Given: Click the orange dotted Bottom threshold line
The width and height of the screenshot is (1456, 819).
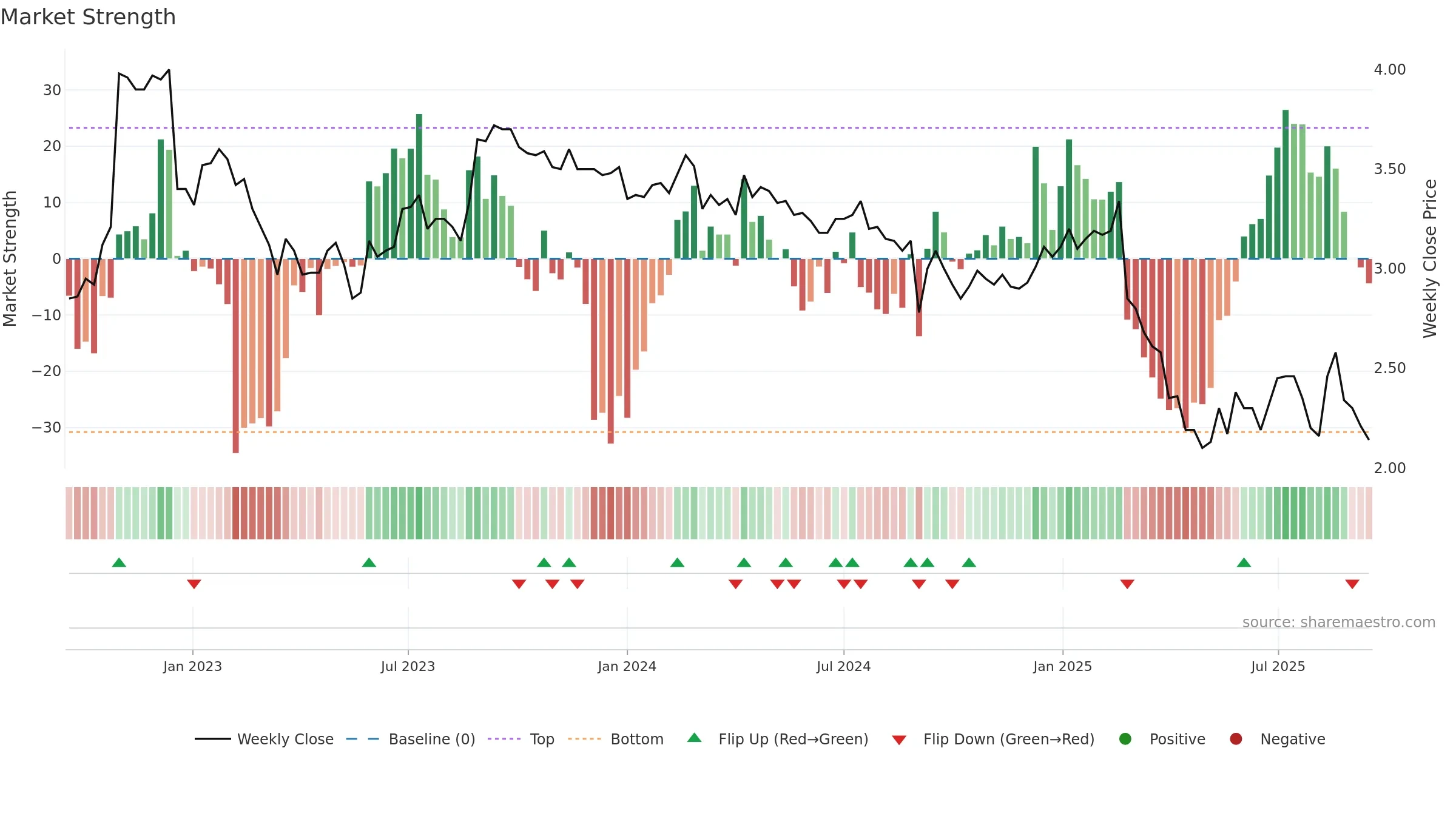Looking at the screenshot, I should point(719,432).
